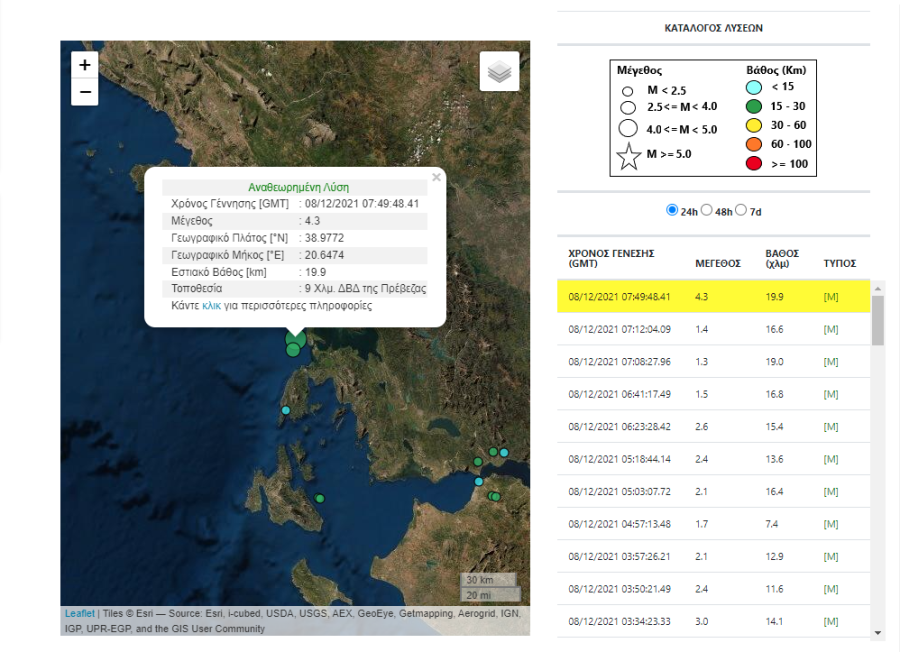Open the 03:34:23.33 event row
Image resolution: width=900 pixels, height=652 pixels.
[x=713, y=622]
